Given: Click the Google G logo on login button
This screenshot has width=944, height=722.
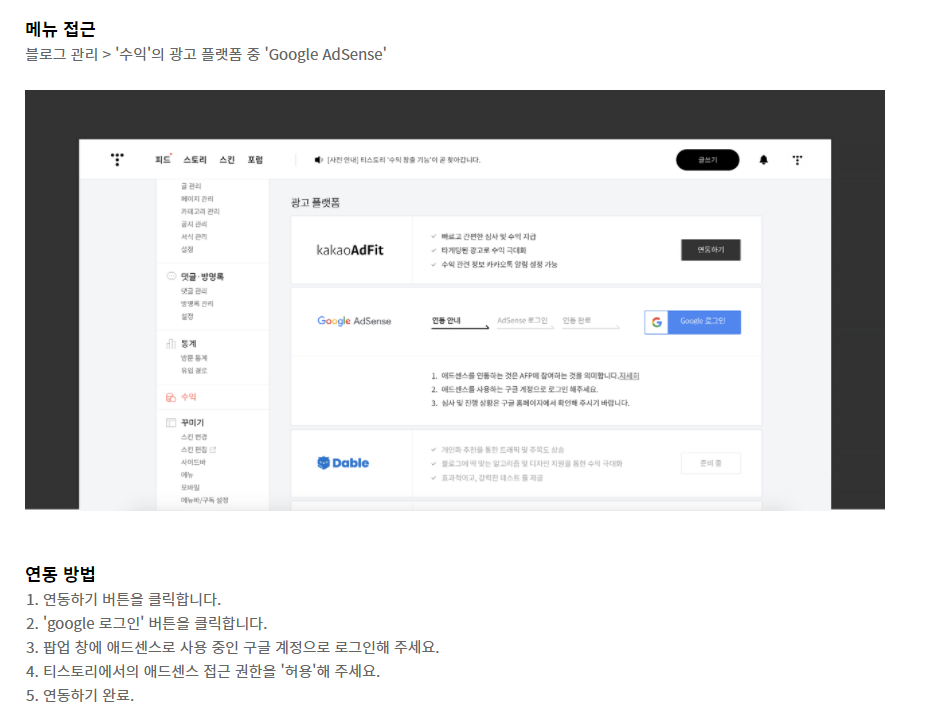Looking at the screenshot, I should [x=656, y=322].
